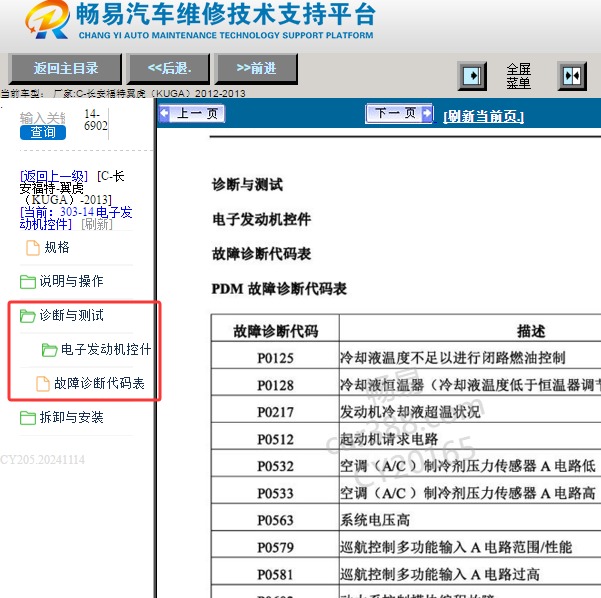Viewport: 601px width, 598px height.
Task: Click the 返回主目录 button
Action: pos(65,69)
